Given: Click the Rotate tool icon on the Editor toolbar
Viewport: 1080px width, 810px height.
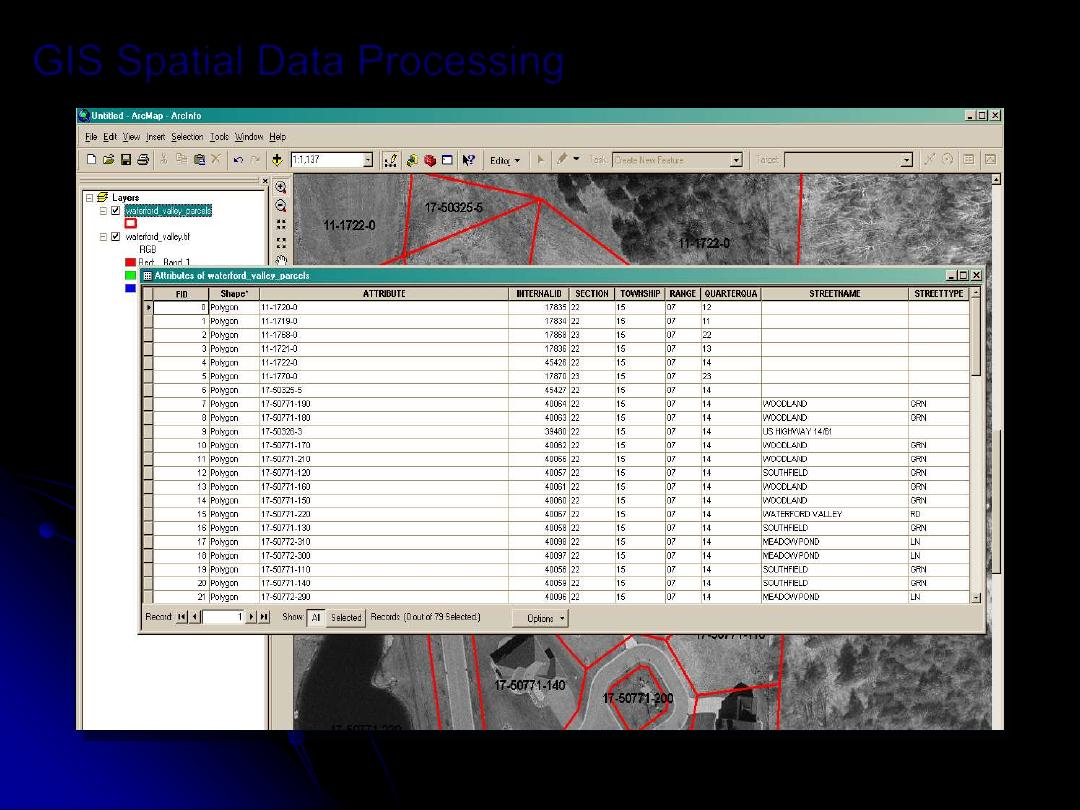Looking at the screenshot, I should [948, 160].
